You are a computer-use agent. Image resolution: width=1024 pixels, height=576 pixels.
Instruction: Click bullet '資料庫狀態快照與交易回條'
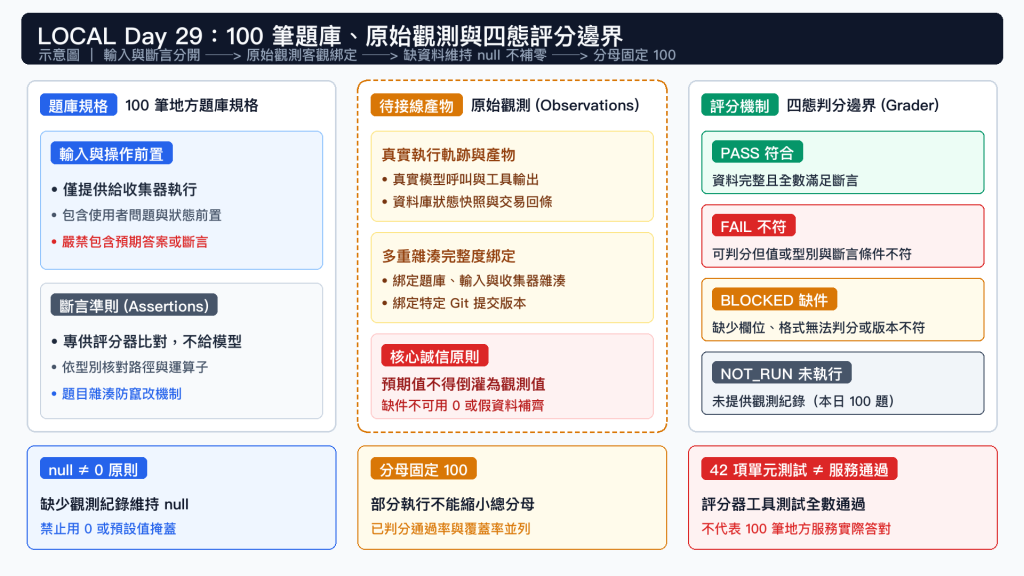(472, 202)
